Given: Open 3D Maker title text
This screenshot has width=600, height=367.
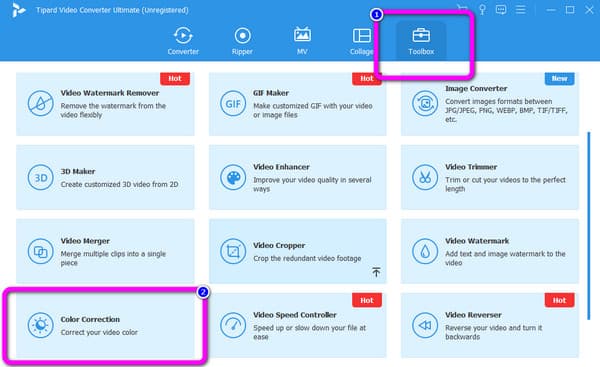Looking at the screenshot, I should [x=78, y=171].
